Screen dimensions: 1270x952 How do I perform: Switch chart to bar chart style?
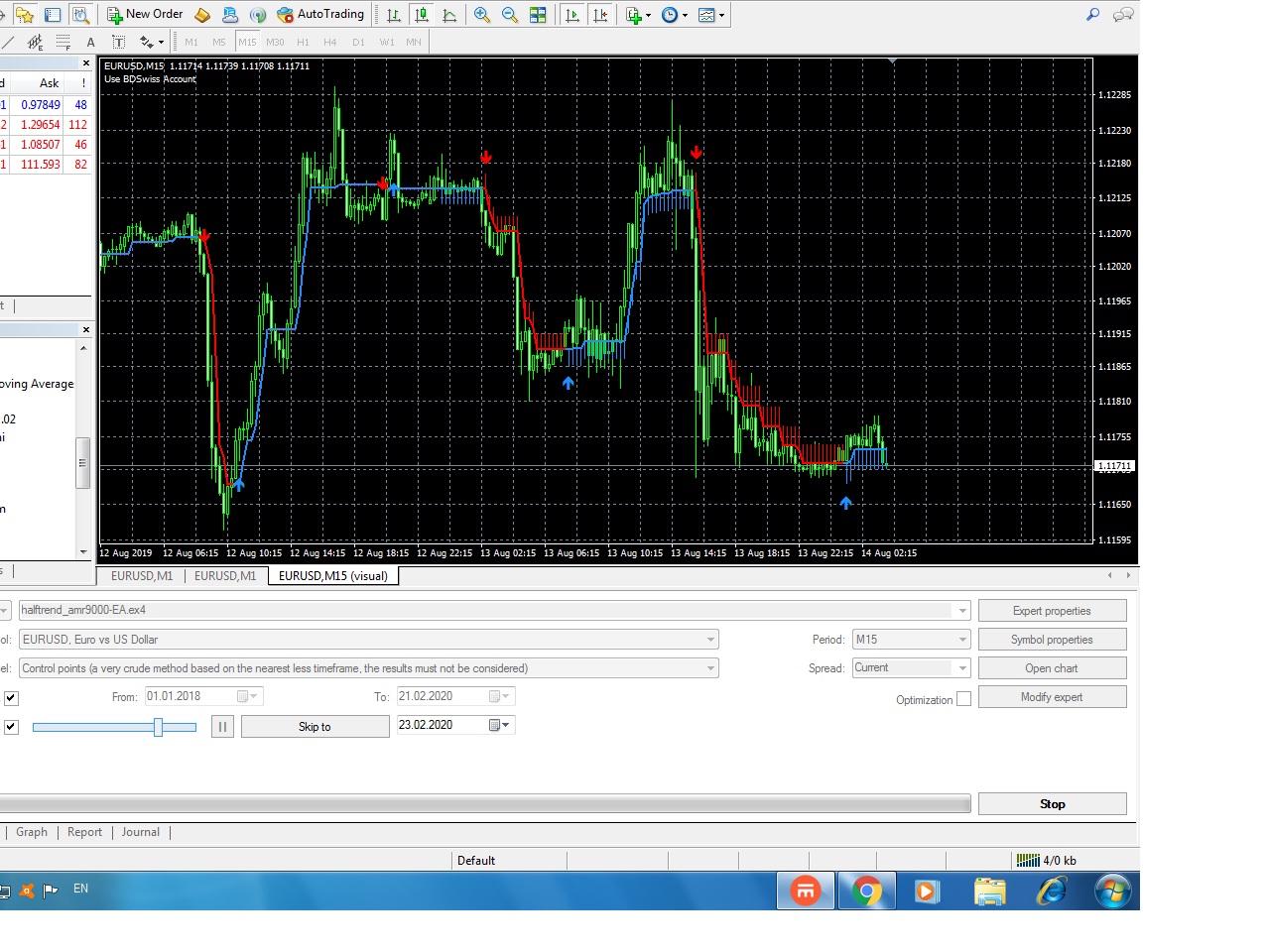[x=394, y=15]
